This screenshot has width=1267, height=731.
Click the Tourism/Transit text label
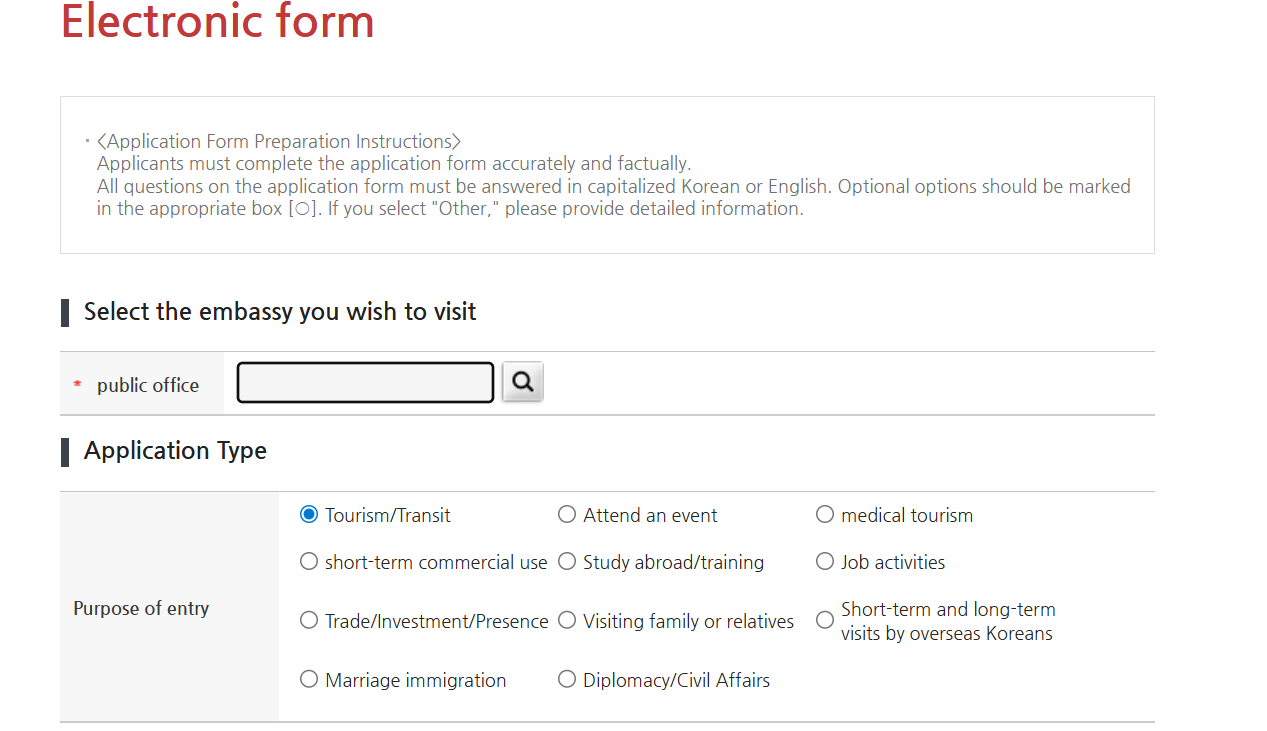387,514
